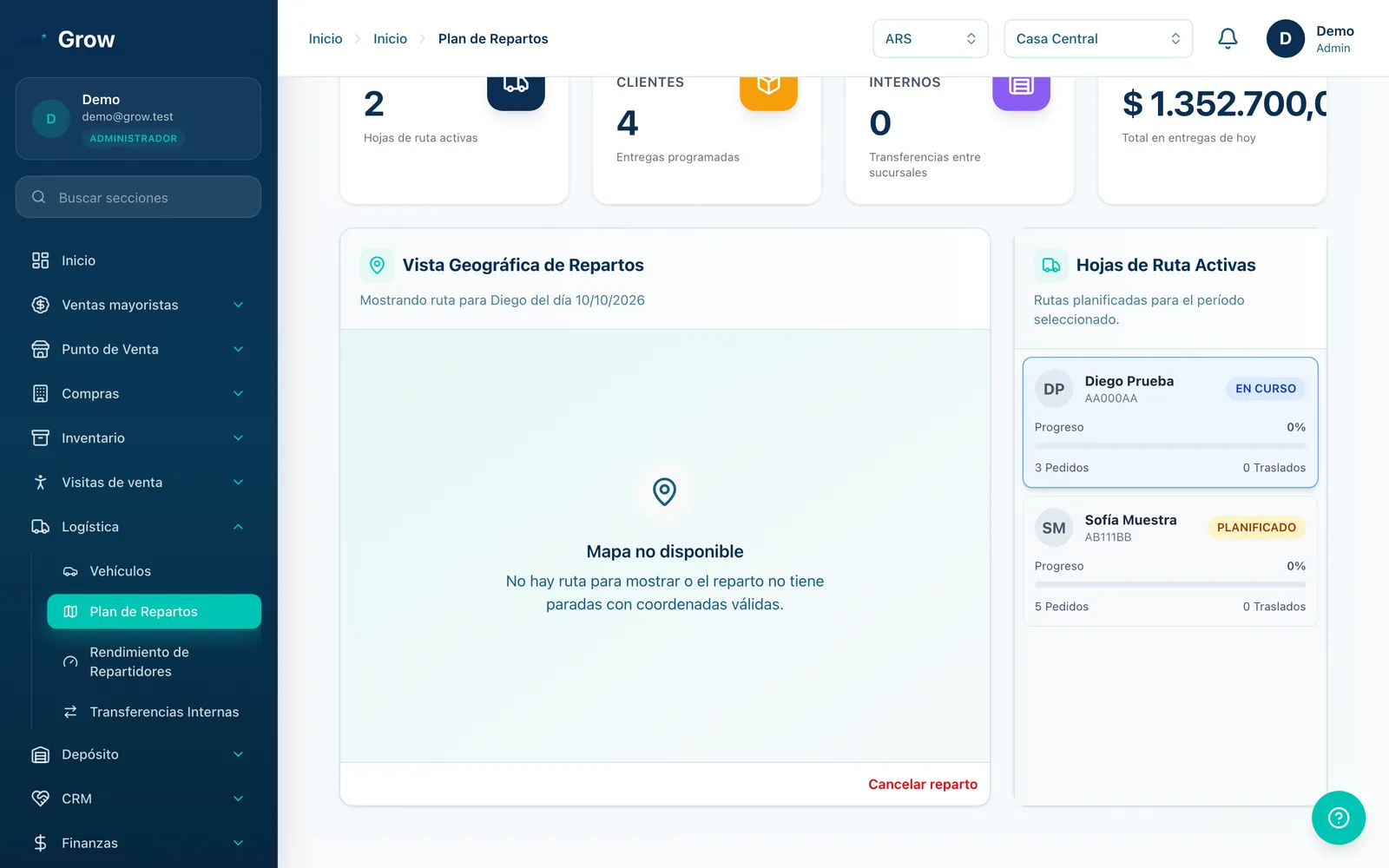Select Plan de Repartos menu item
The image size is (1389, 868).
pyautogui.click(x=154, y=611)
